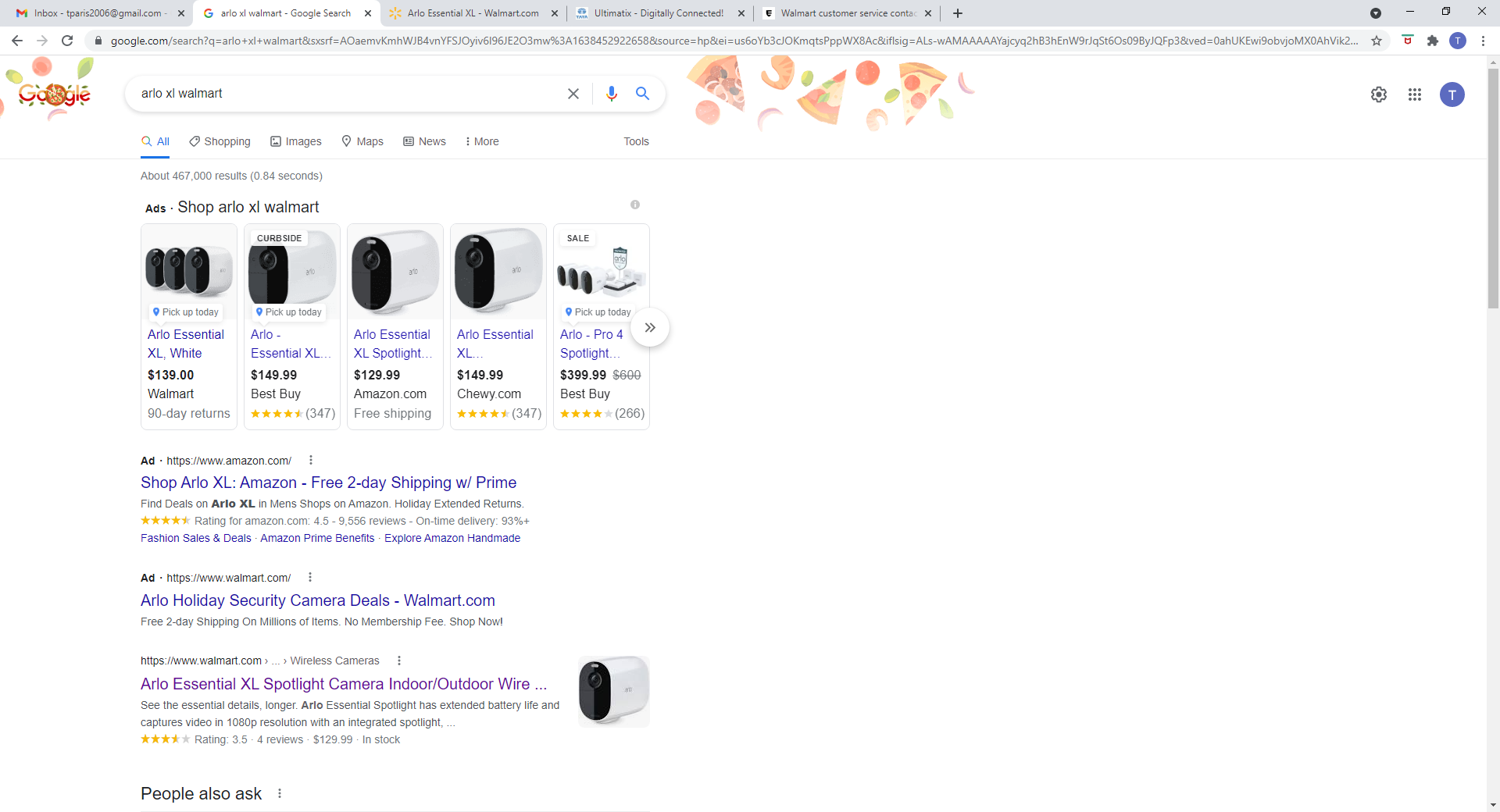The height and width of the screenshot is (812, 1500).
Task: Click the blue search magnifier icon
Action: (642, 94)
